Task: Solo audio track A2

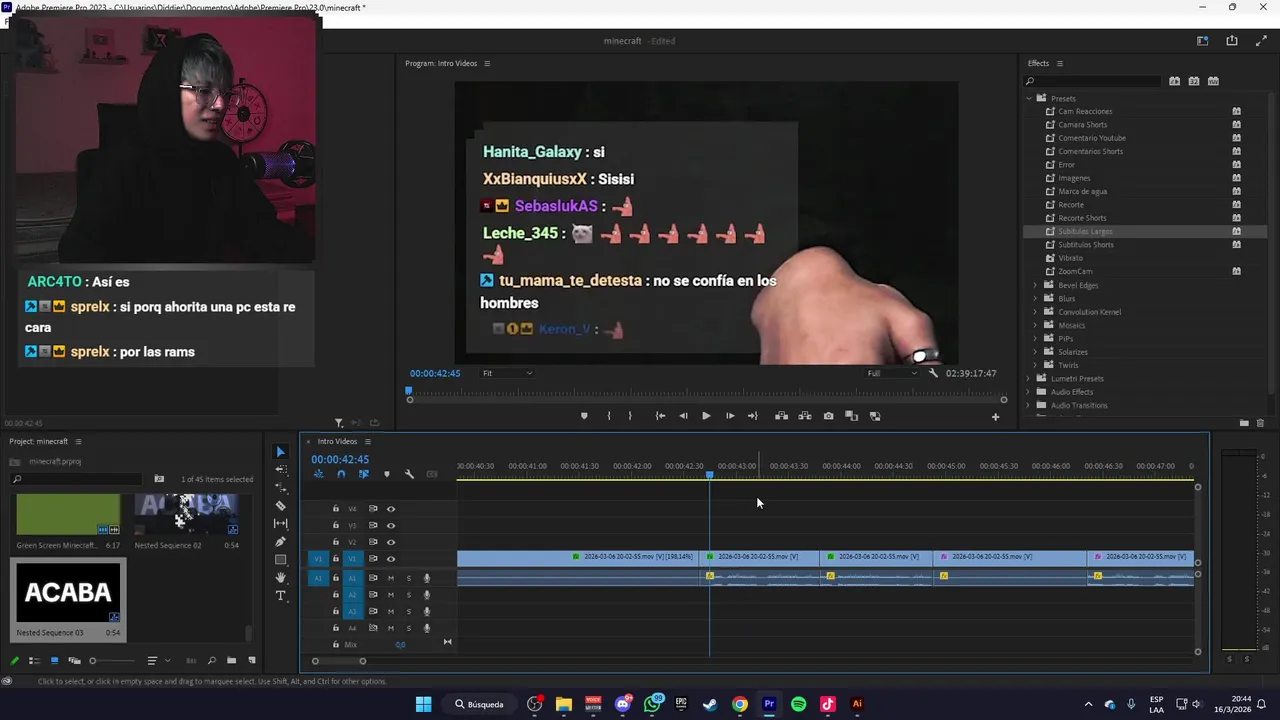Action: (x=408, y=595)
